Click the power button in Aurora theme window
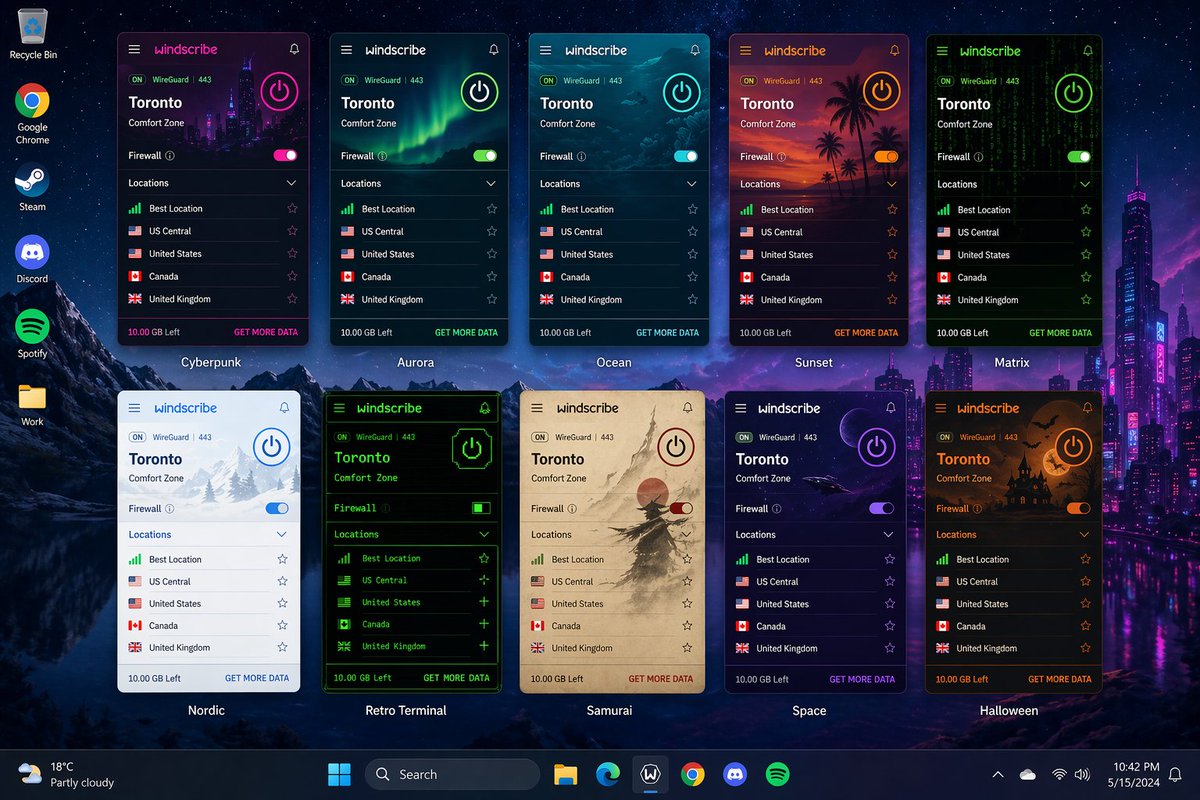The height and width of the screenshot is (800, 1200). 480,92
